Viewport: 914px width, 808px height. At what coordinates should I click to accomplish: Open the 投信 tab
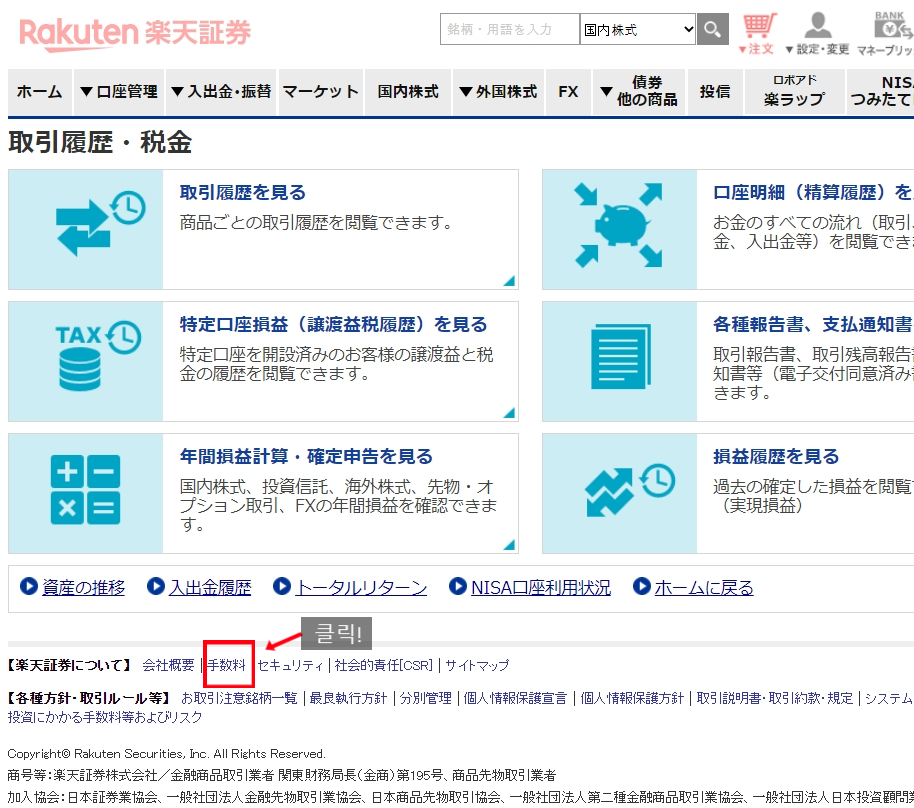[x=715, y=92]
